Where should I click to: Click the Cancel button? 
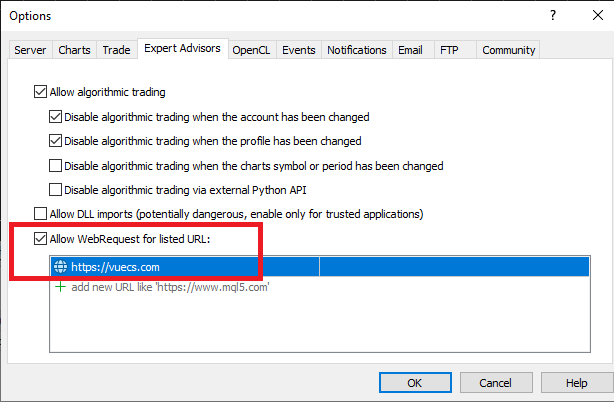tap(496, 382)
